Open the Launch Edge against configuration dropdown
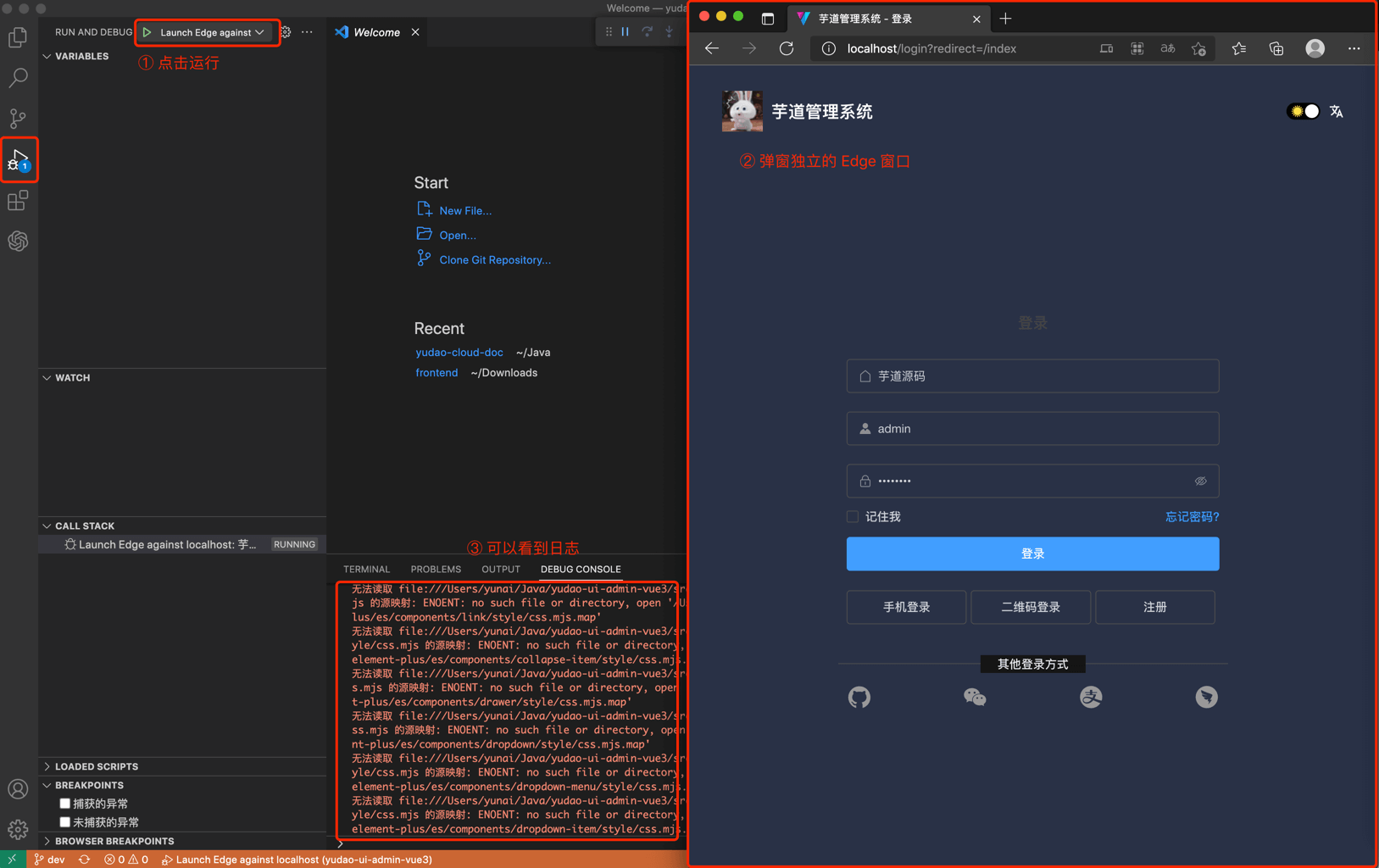1379x868 pixels. click(260, 32)
